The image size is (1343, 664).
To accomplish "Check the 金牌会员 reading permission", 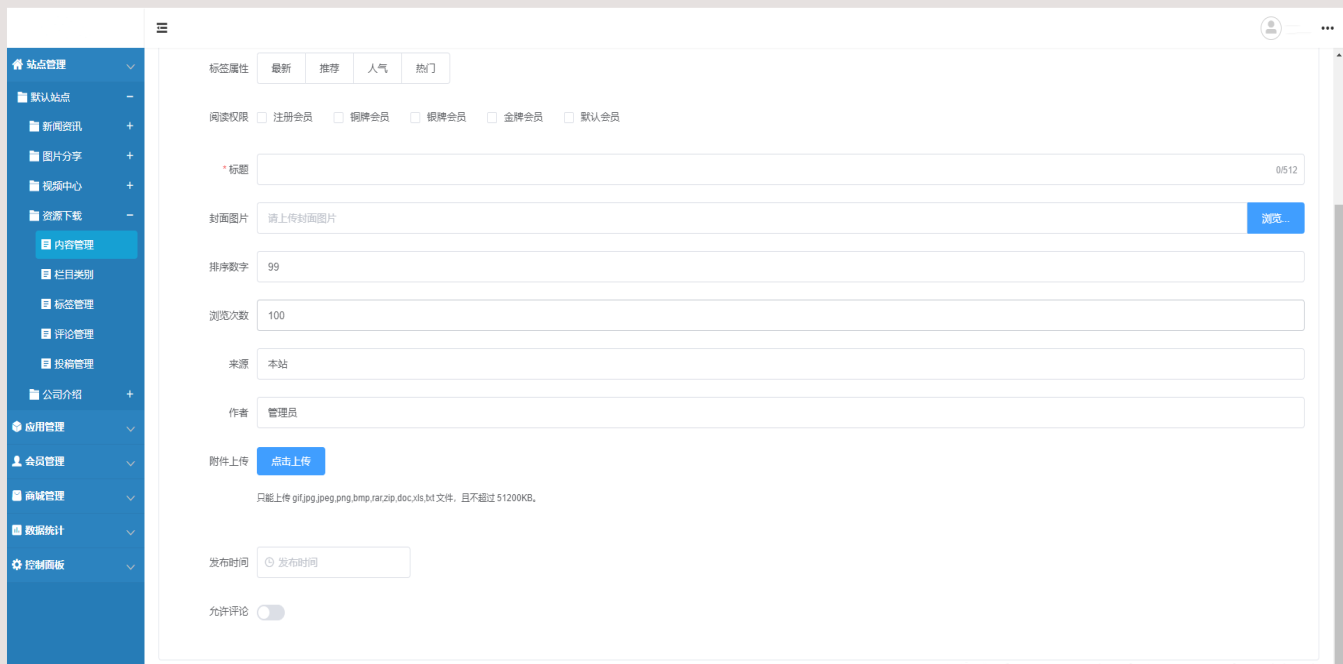I will coord(492,117).
